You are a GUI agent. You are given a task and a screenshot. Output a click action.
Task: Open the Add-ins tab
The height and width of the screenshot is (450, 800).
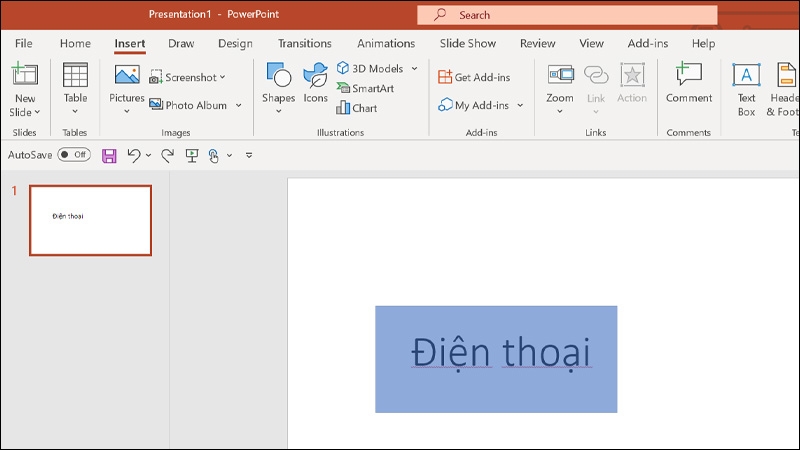[647, 43]
